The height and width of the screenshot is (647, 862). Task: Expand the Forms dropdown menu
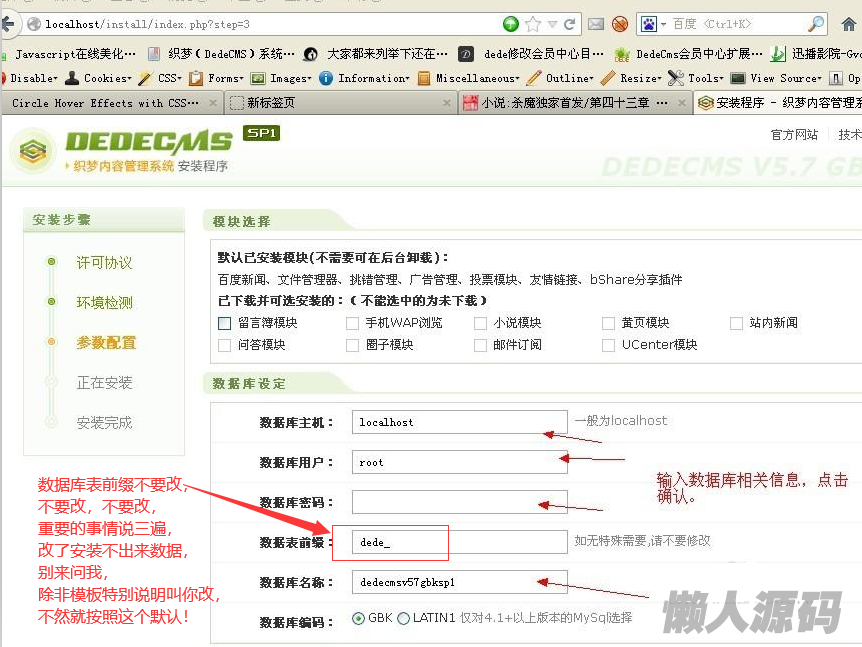tap(224, 78)
